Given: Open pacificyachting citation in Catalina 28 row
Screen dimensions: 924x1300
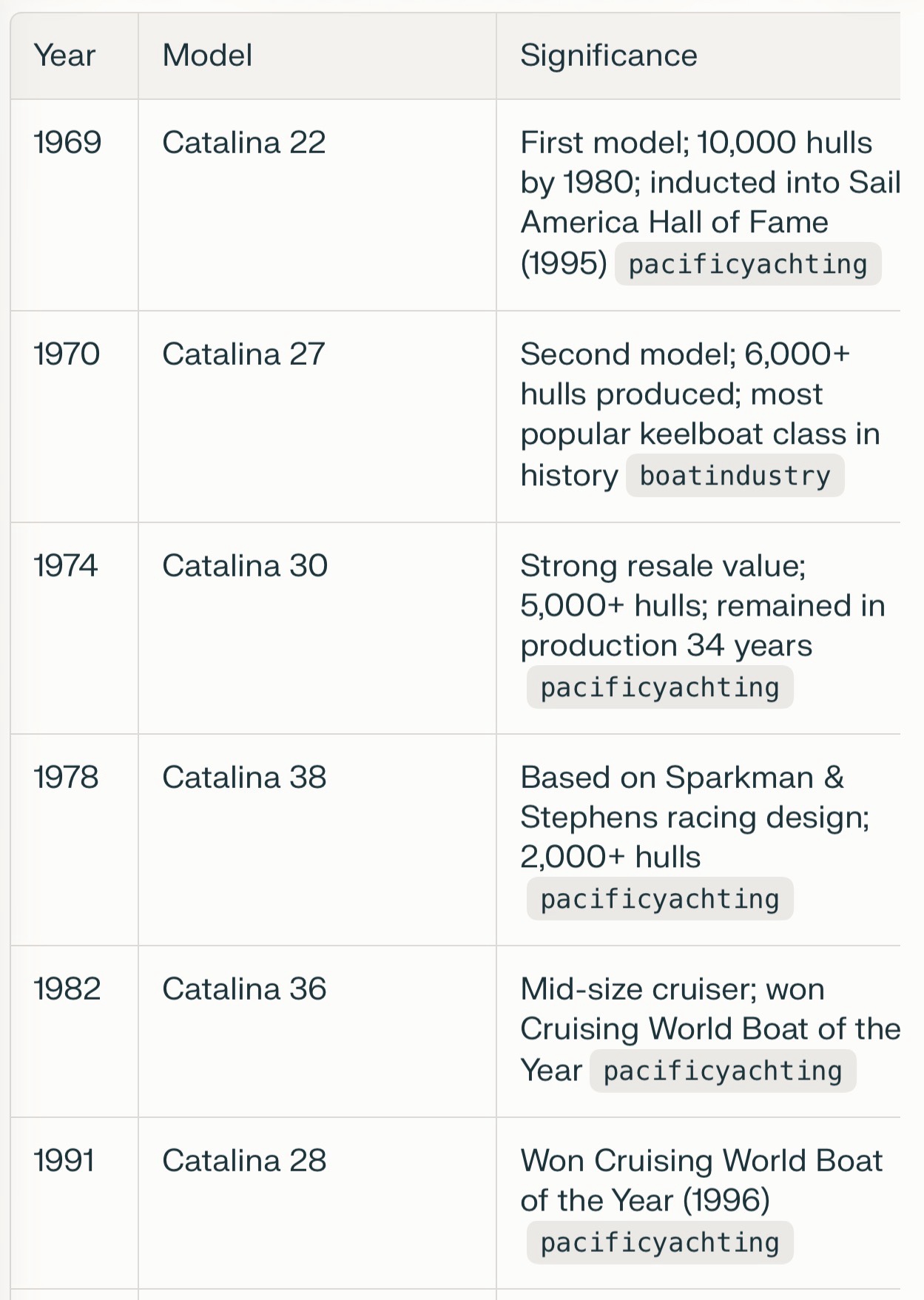Looking at the screenshot, I should (x=659, y=1242).
